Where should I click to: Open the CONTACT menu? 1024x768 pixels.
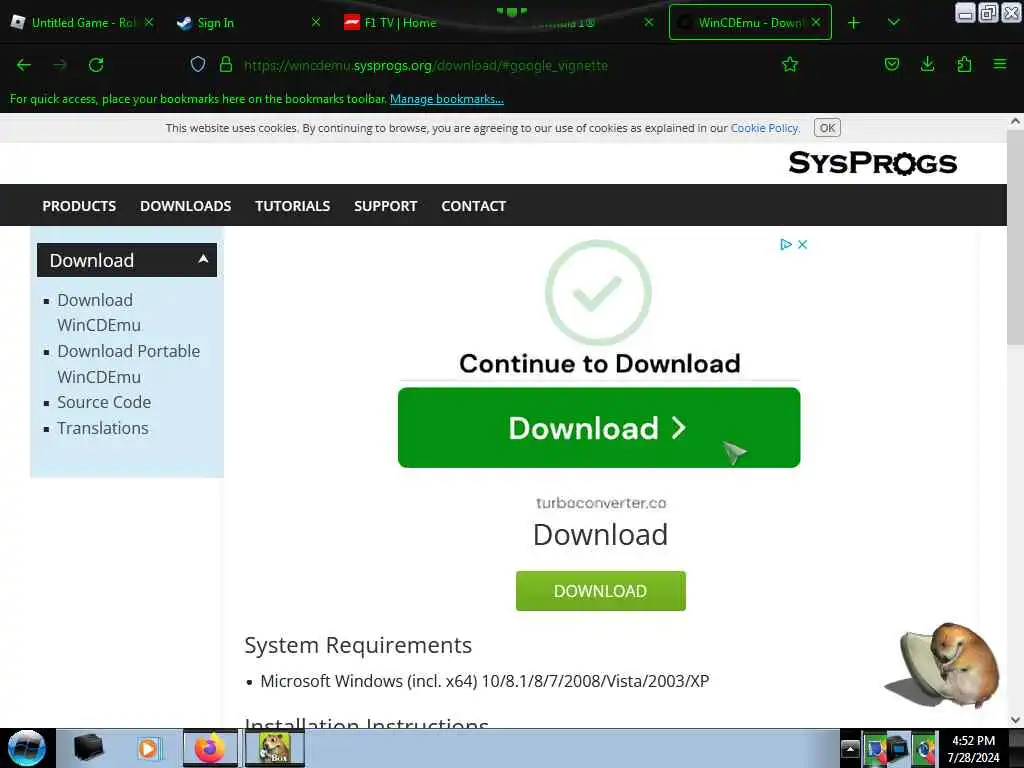(x=473, y=206)
